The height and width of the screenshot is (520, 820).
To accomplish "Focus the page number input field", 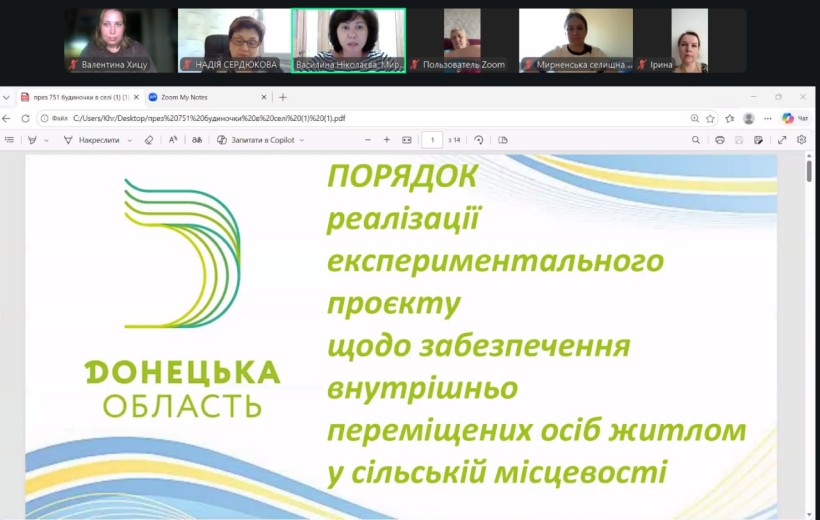I will click(432, 140).
